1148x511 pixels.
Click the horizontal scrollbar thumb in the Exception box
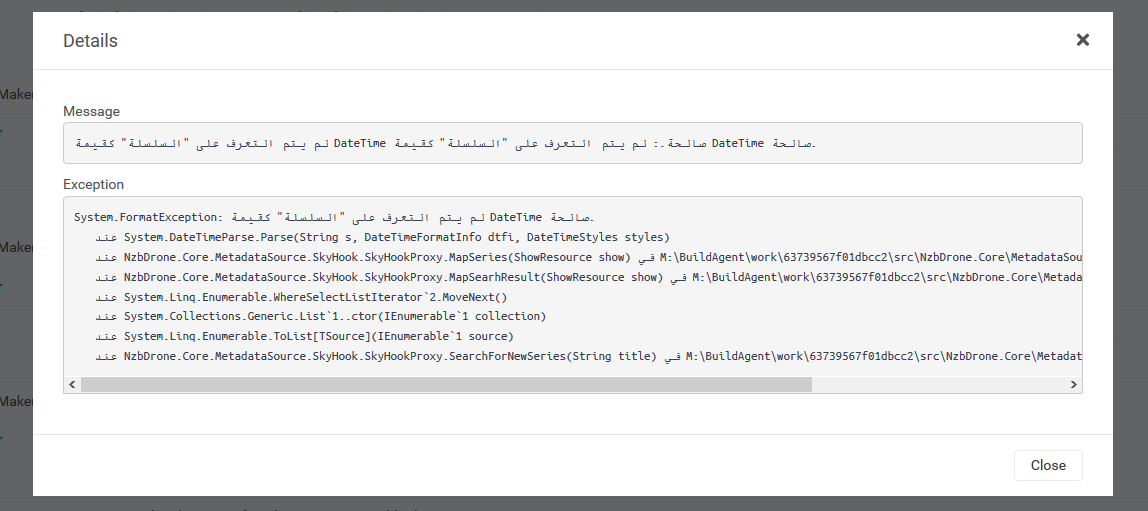(446, 384)
